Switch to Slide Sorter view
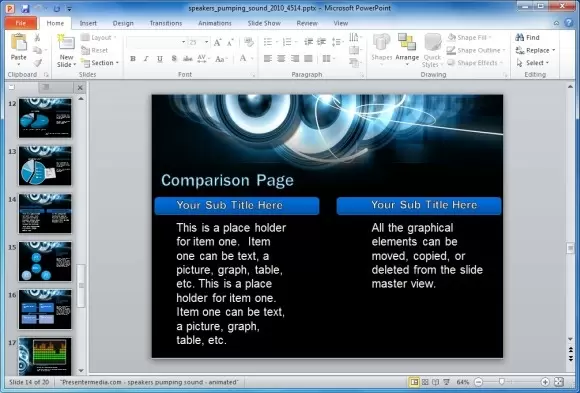This screenshot has width=580, height=393. 425,382
